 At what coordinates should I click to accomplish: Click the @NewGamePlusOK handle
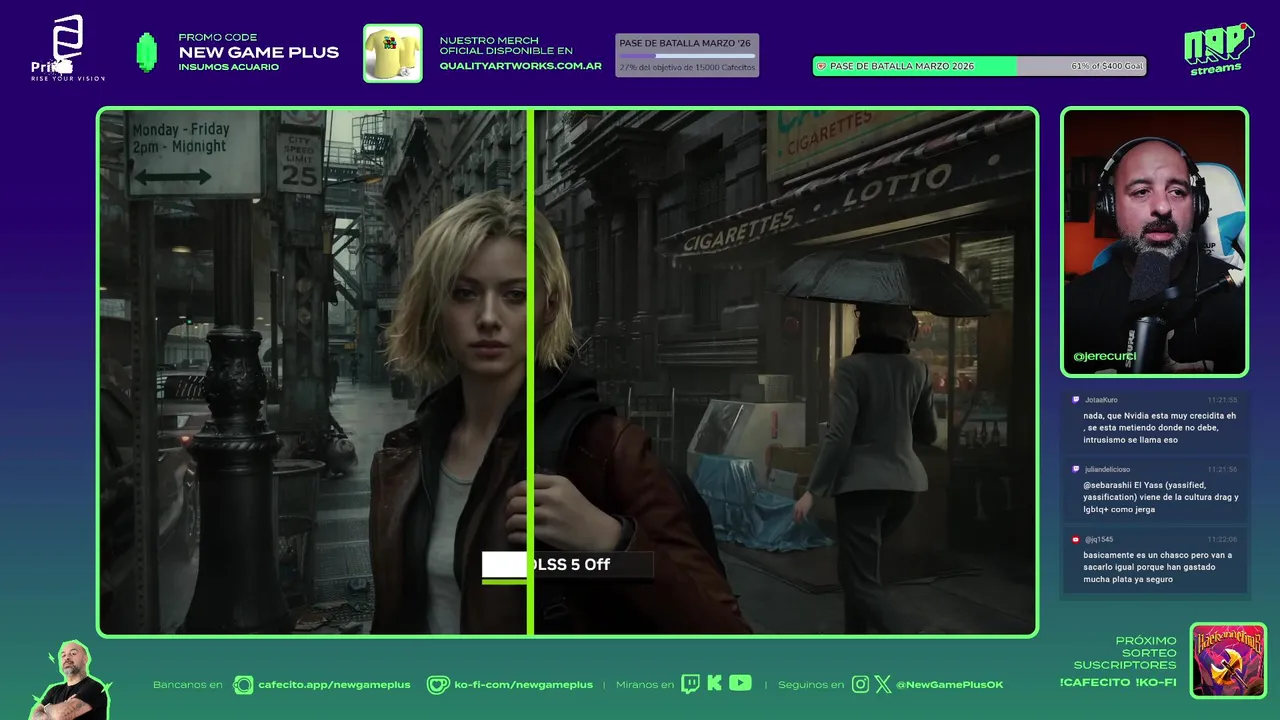(949, 685)
